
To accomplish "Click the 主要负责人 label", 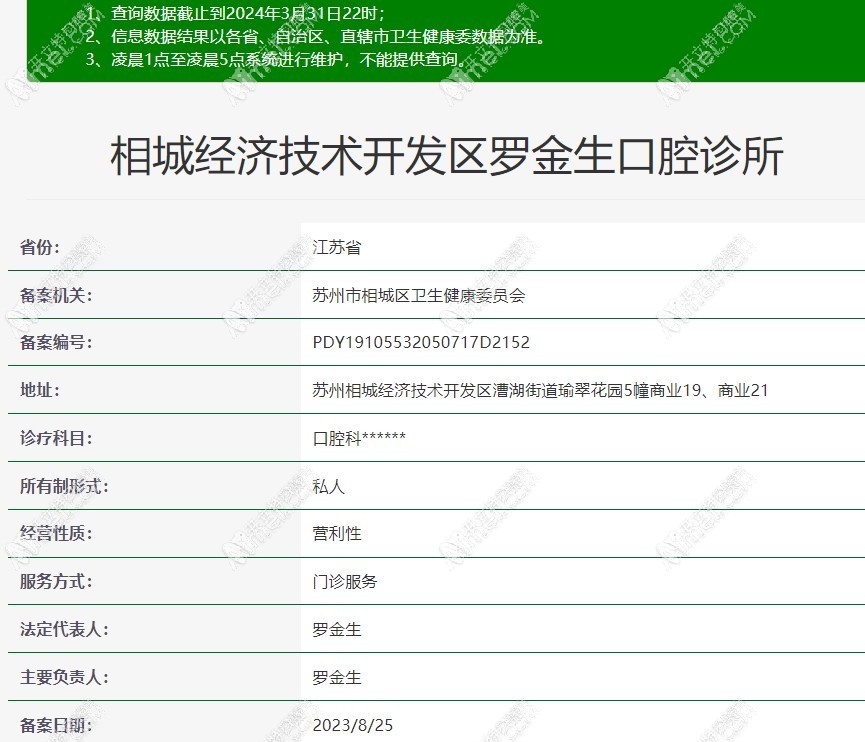I will [x=64, y=677].
